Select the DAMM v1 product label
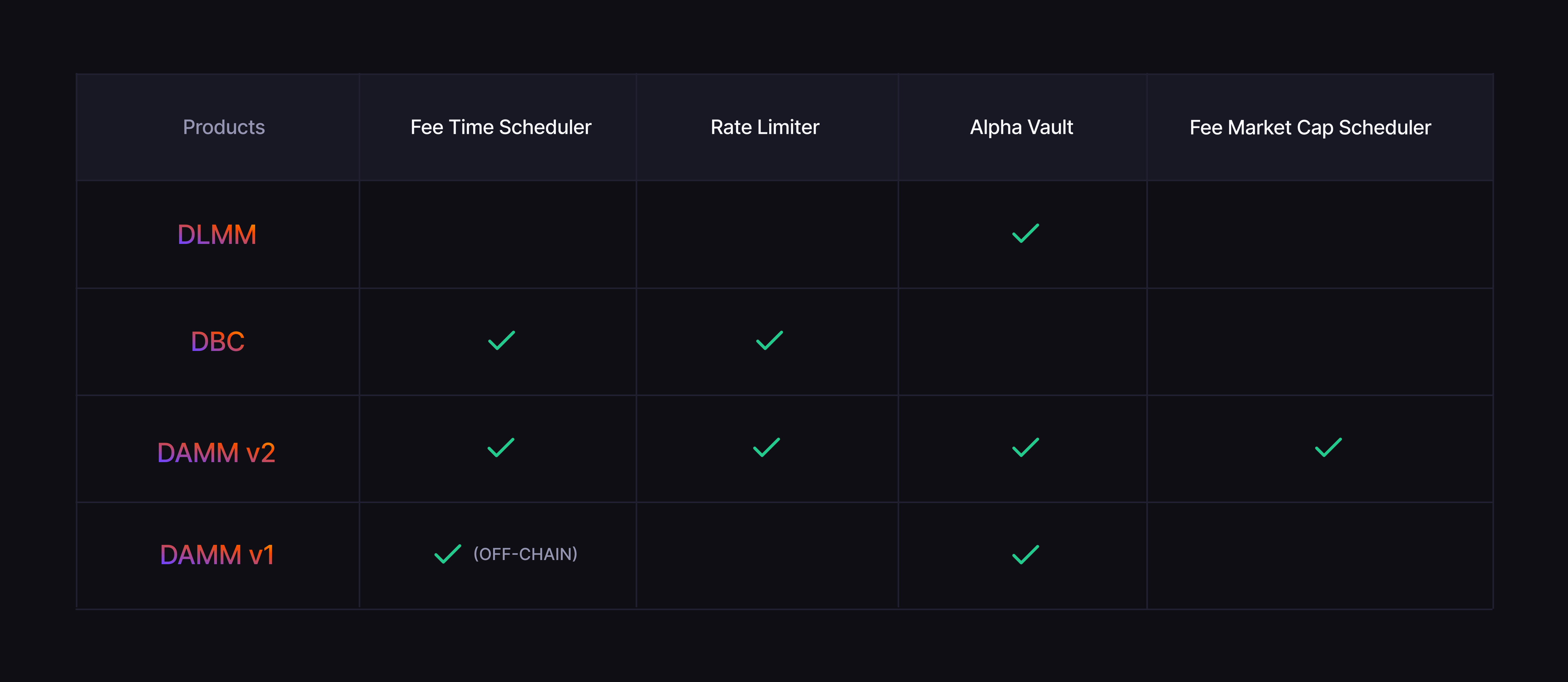 pyautogui.click(x=217, y=555)
